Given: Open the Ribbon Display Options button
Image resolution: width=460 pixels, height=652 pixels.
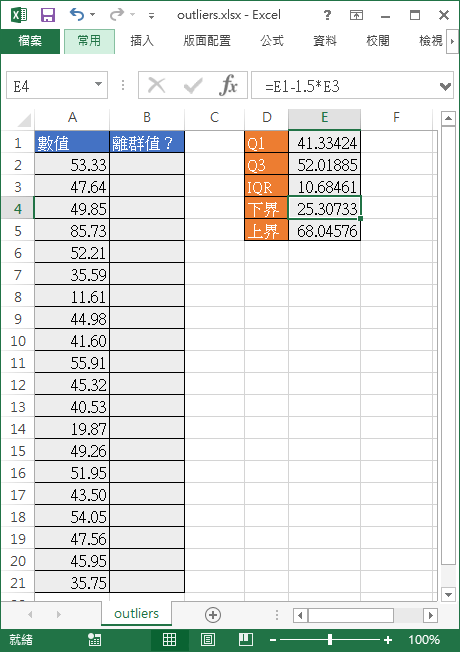Looking at the screenshot, I should 356,15.
